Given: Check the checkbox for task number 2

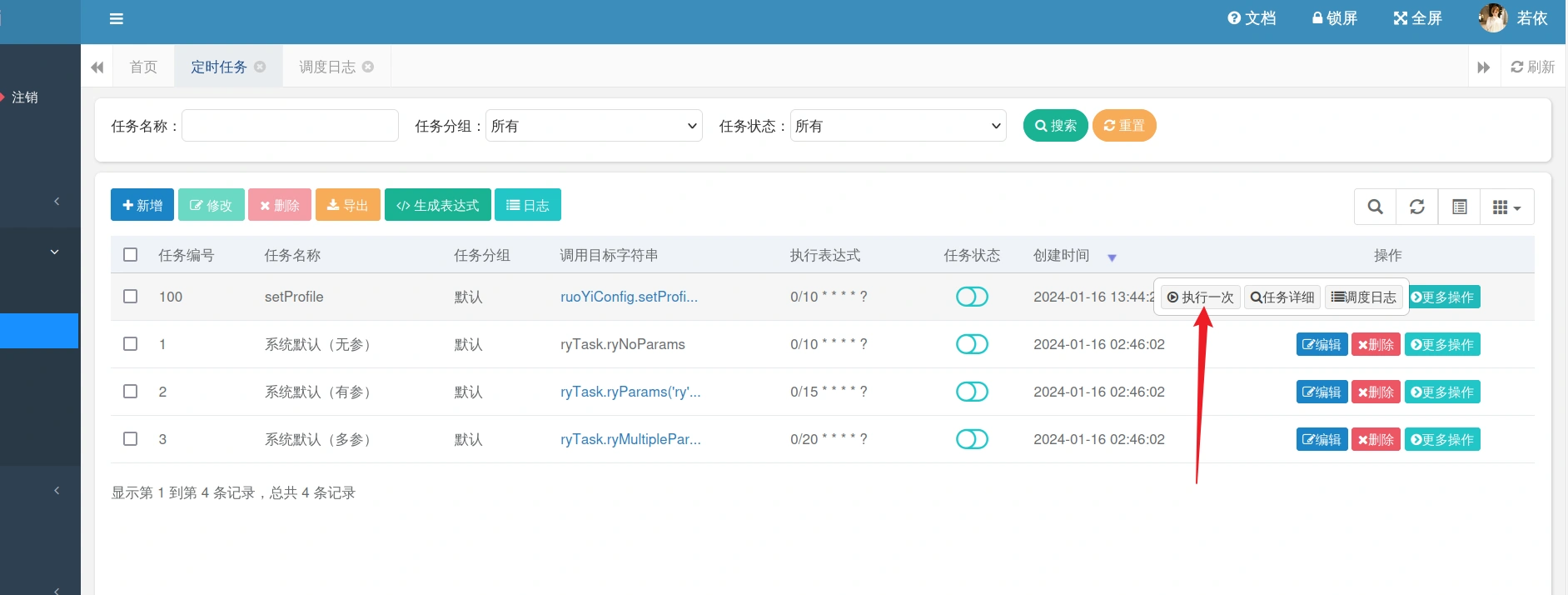Looking at the screenshot, I should [x=131, y=392].
